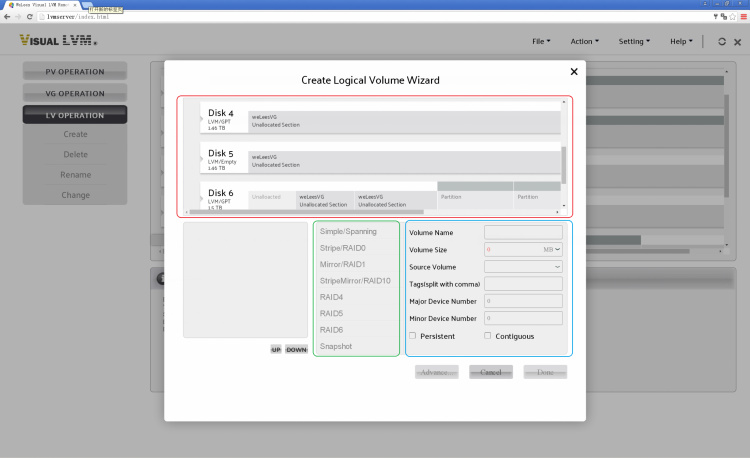The width and height of the screenshot is (750, 458).
Task: Select Mirror/RAID1 volume type
Action: [x=343, y=264]
